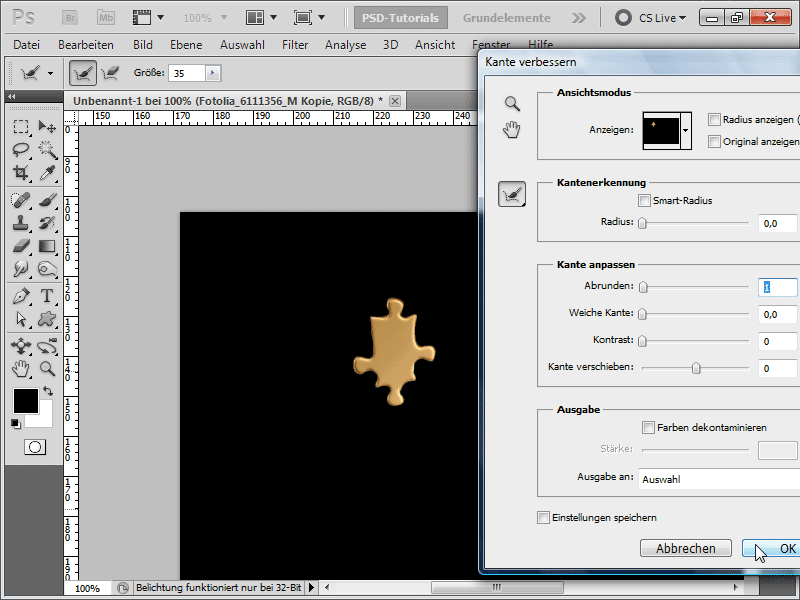Image resolution: width=800 pixels, height=600 pixels.
Task: Select the Brush tool
Action: (47, 200)
